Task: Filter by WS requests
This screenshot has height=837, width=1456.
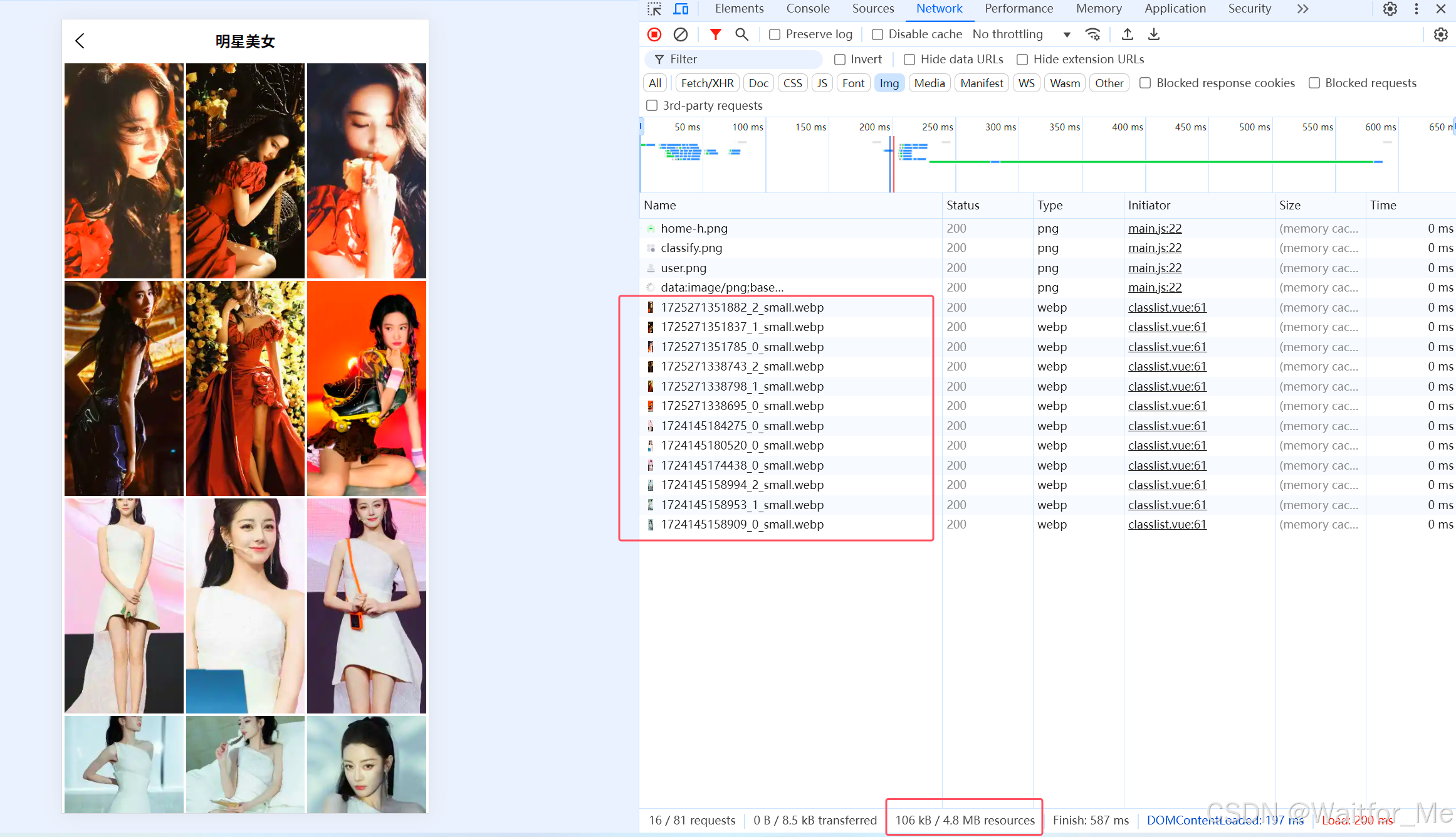Action: point(1026,83)
